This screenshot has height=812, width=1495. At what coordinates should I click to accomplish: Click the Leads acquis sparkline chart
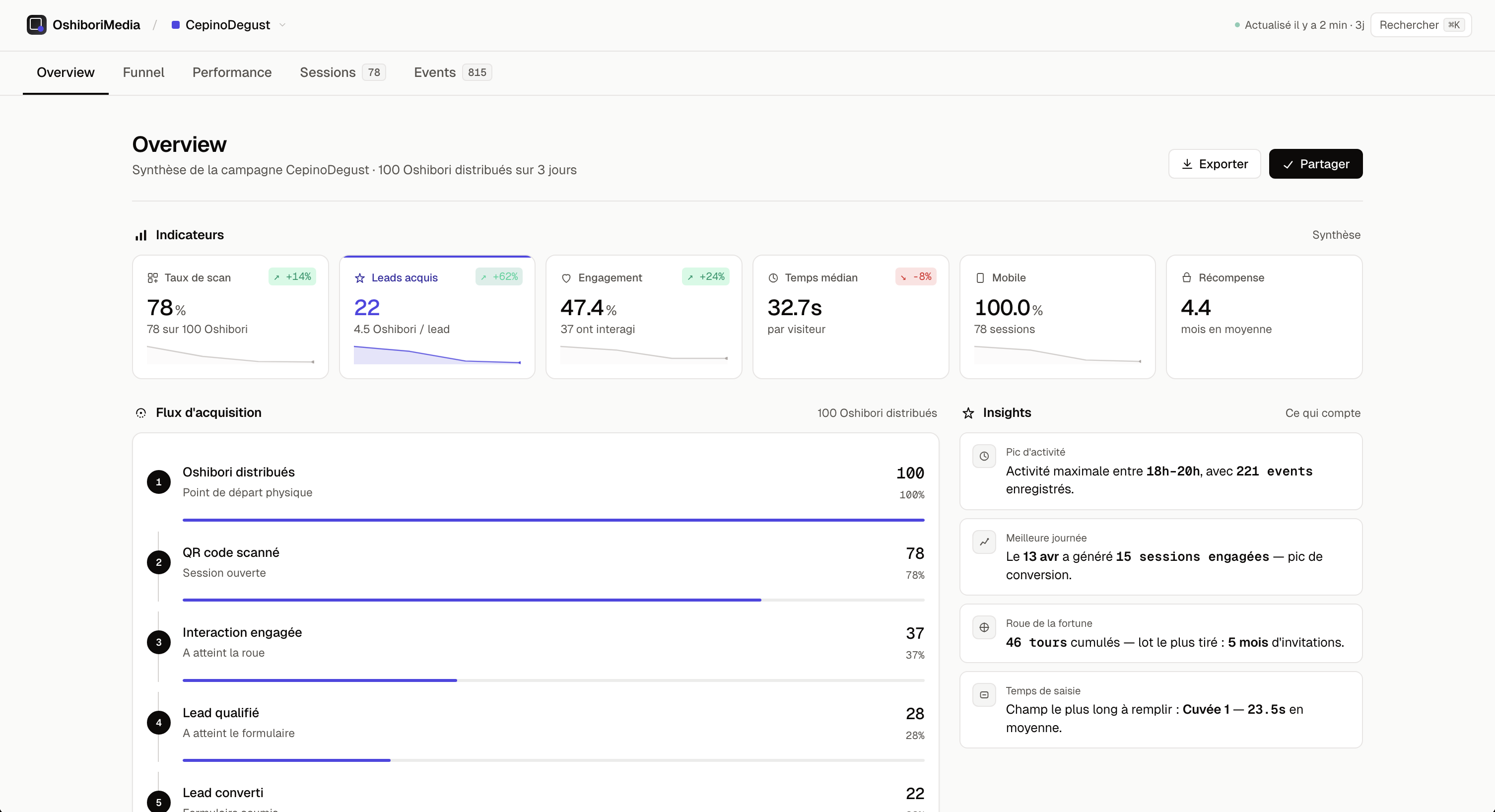[437, 355]
